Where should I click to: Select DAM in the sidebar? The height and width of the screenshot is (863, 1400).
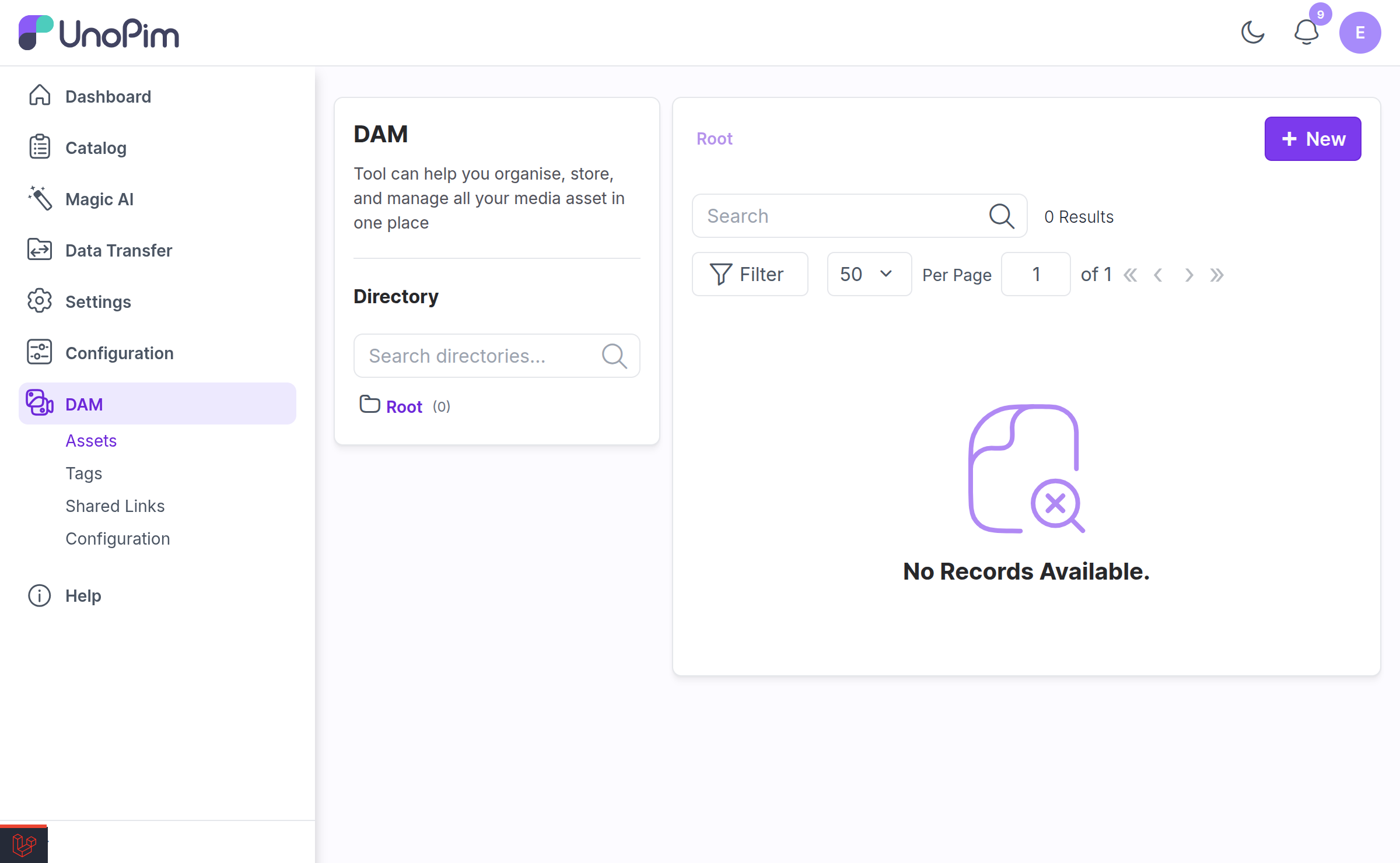[x=157, y=404]
